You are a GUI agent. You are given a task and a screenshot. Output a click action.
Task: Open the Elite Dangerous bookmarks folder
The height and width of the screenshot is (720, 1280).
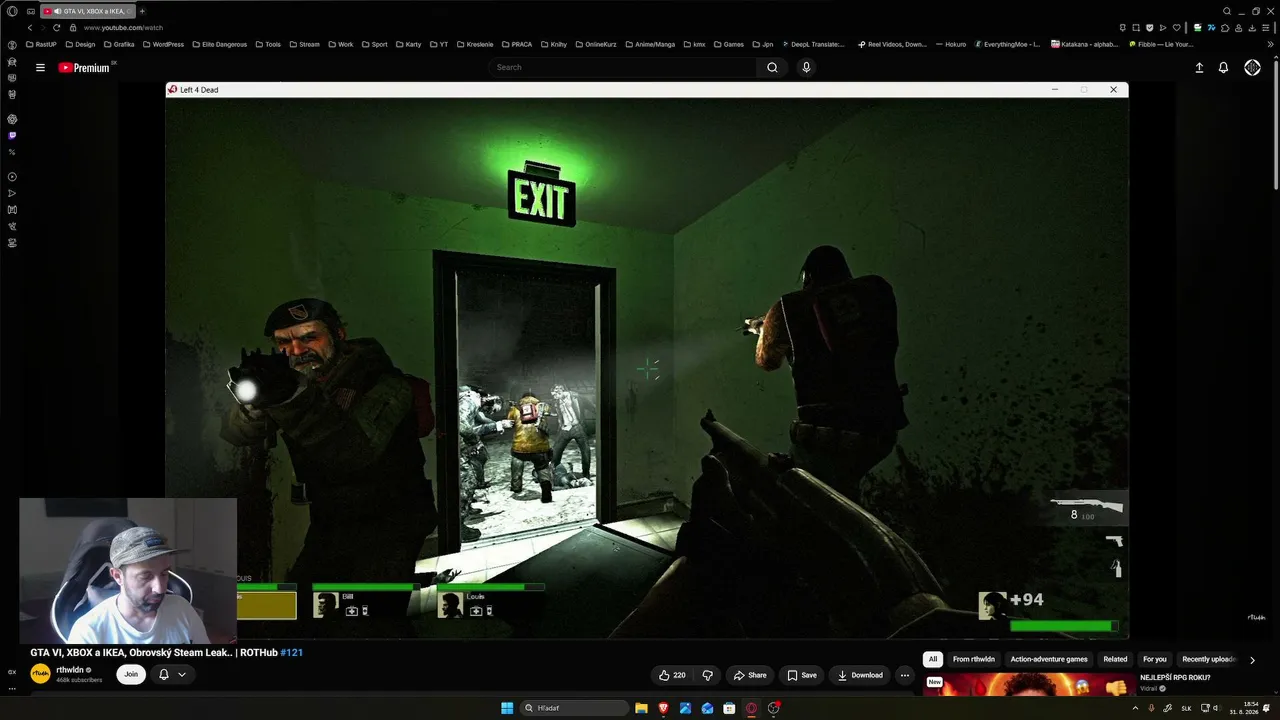219,44
